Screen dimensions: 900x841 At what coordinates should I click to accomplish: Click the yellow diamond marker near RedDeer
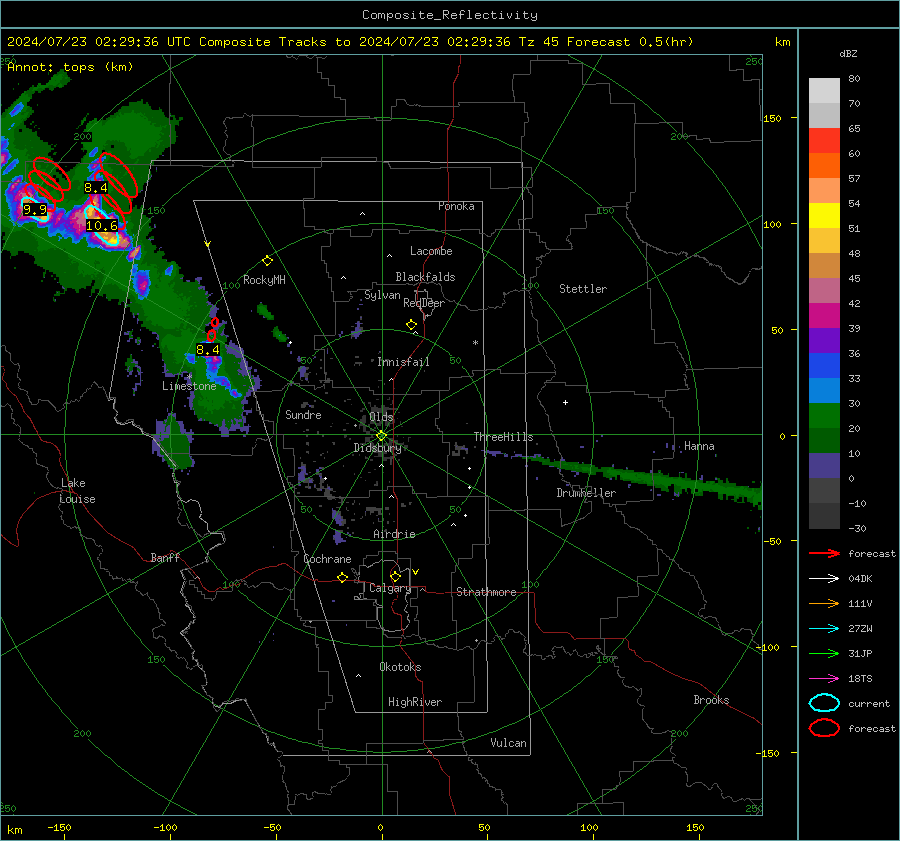[412, 325]
